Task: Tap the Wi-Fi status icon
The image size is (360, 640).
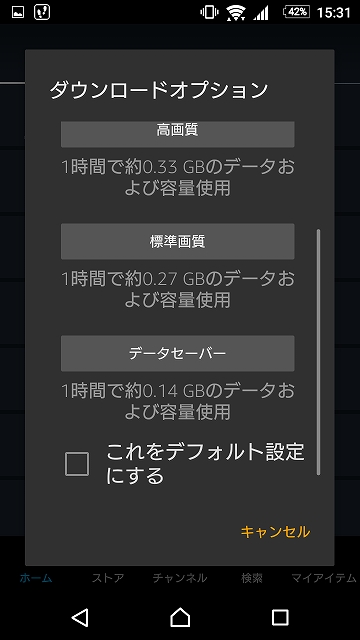Action: pyautogui.click(x=236, y=13)
